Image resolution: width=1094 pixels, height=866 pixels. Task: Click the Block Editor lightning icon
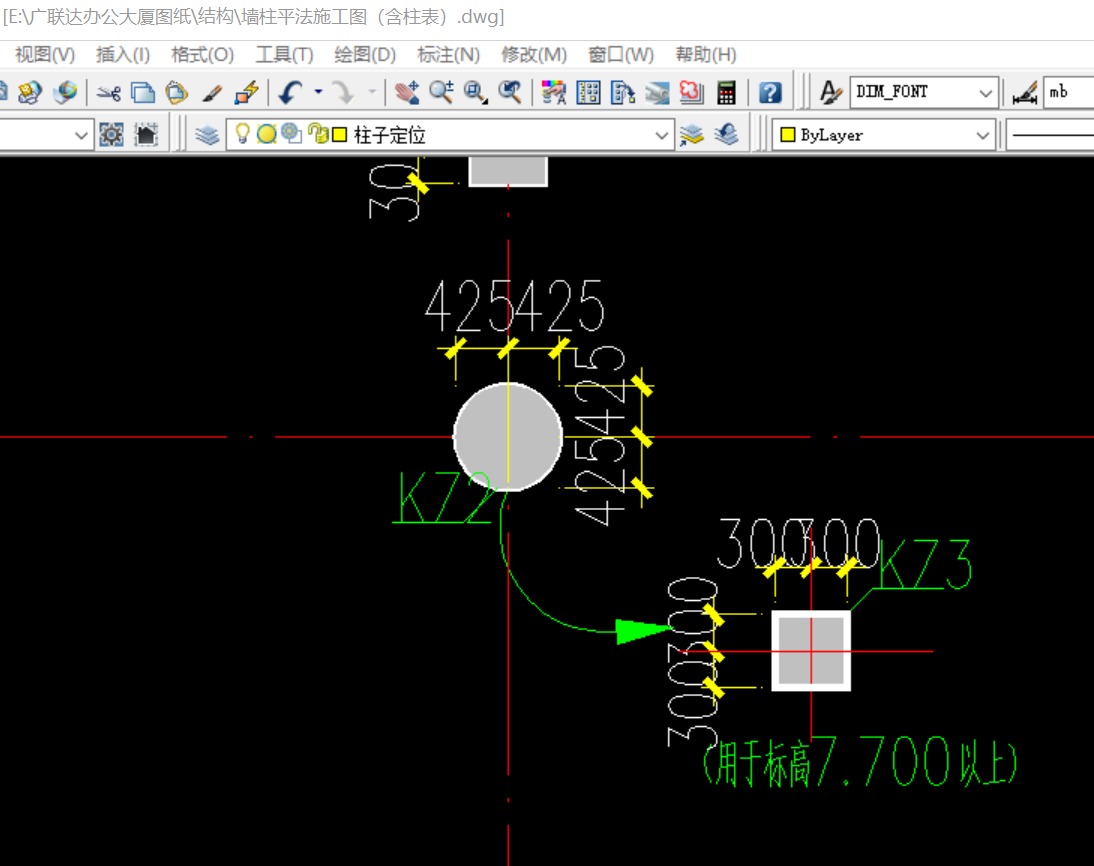[x=246, y=92]
